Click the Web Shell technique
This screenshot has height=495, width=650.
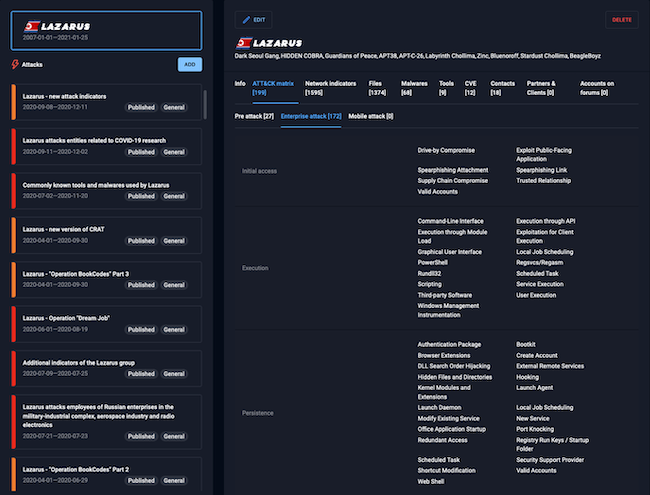tap(431, 481)
